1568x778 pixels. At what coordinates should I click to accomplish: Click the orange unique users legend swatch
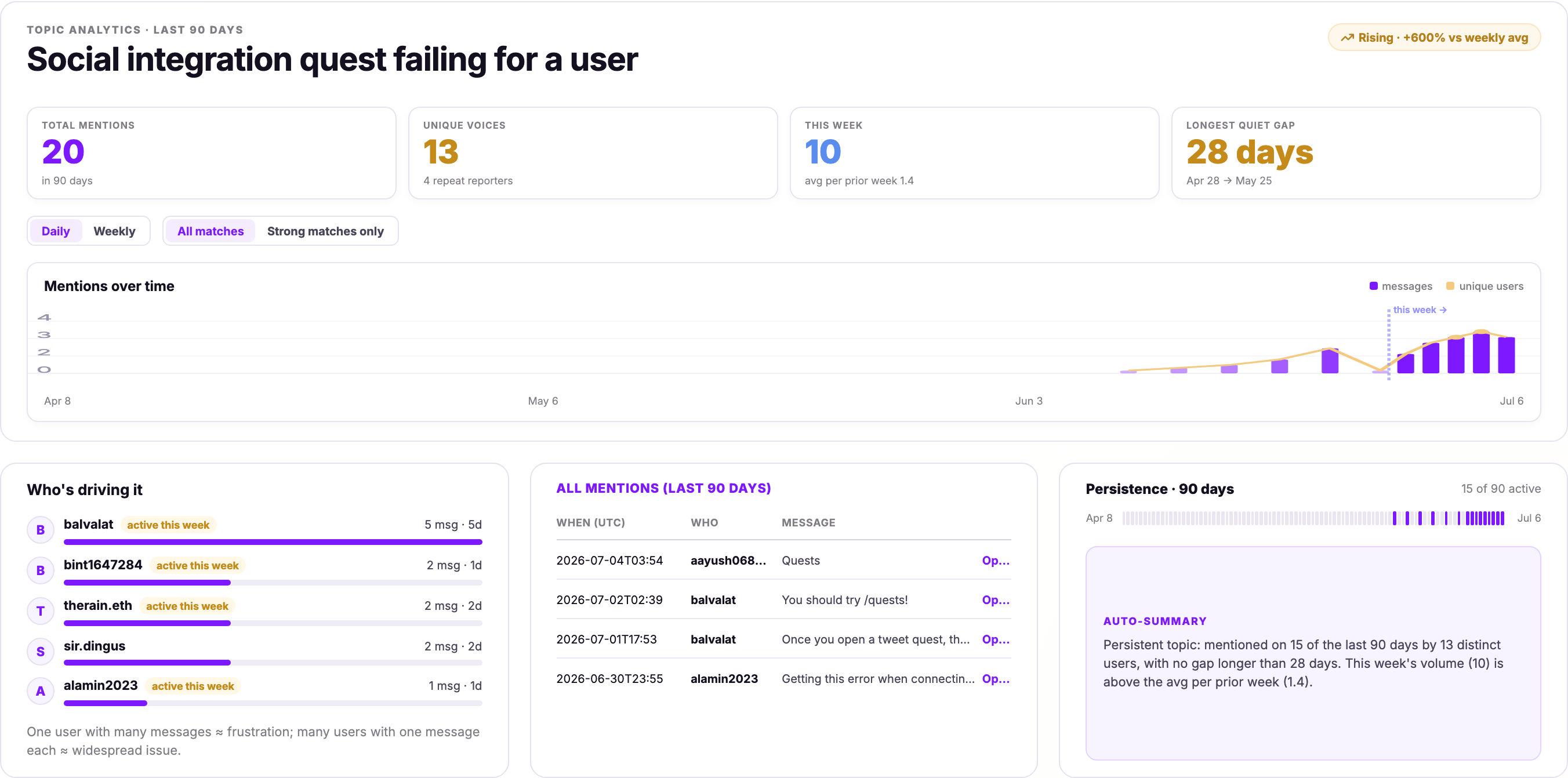coord(1450,286)
